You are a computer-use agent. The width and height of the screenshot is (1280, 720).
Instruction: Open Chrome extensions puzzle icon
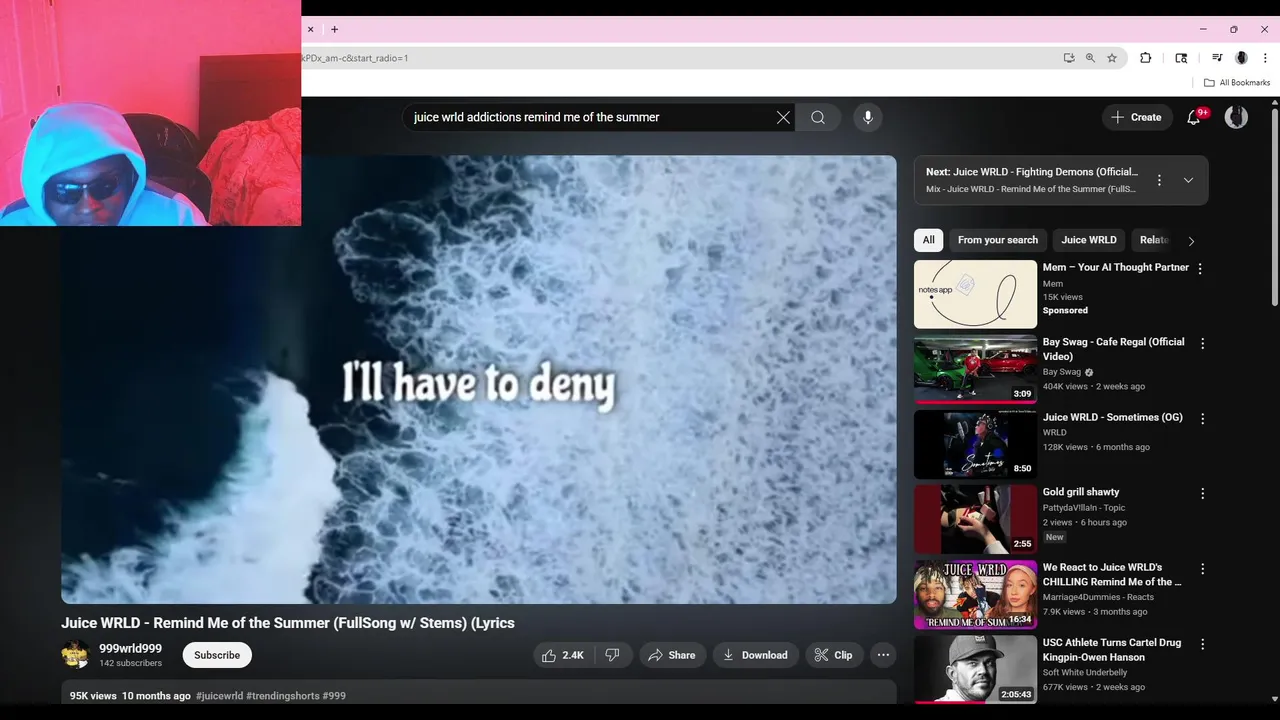click(x=1146, y=58)
